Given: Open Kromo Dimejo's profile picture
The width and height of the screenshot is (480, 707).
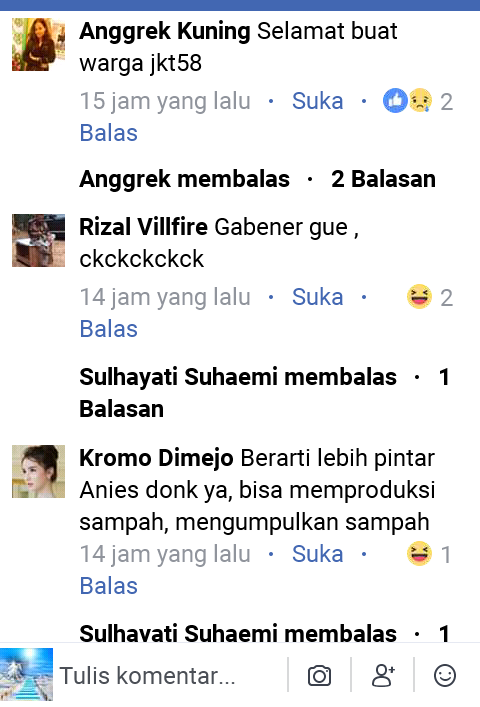Looking at the screenshot, I should pos(38,472).
